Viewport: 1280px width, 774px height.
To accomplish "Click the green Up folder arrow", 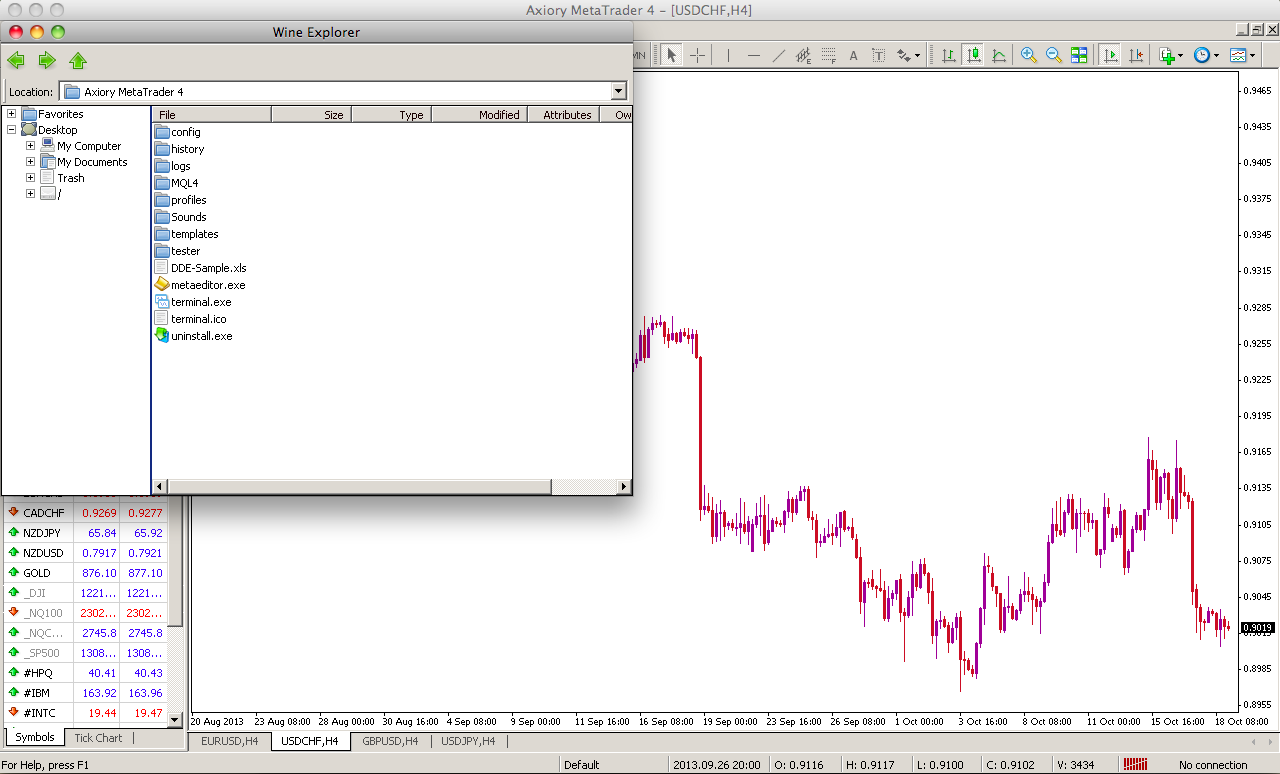I will click(x=78, y=61).
